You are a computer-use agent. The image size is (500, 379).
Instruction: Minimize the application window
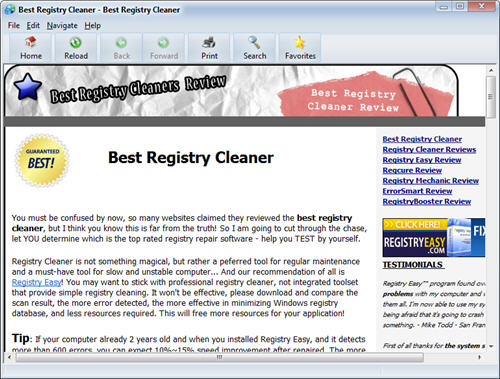pos(444,6)
